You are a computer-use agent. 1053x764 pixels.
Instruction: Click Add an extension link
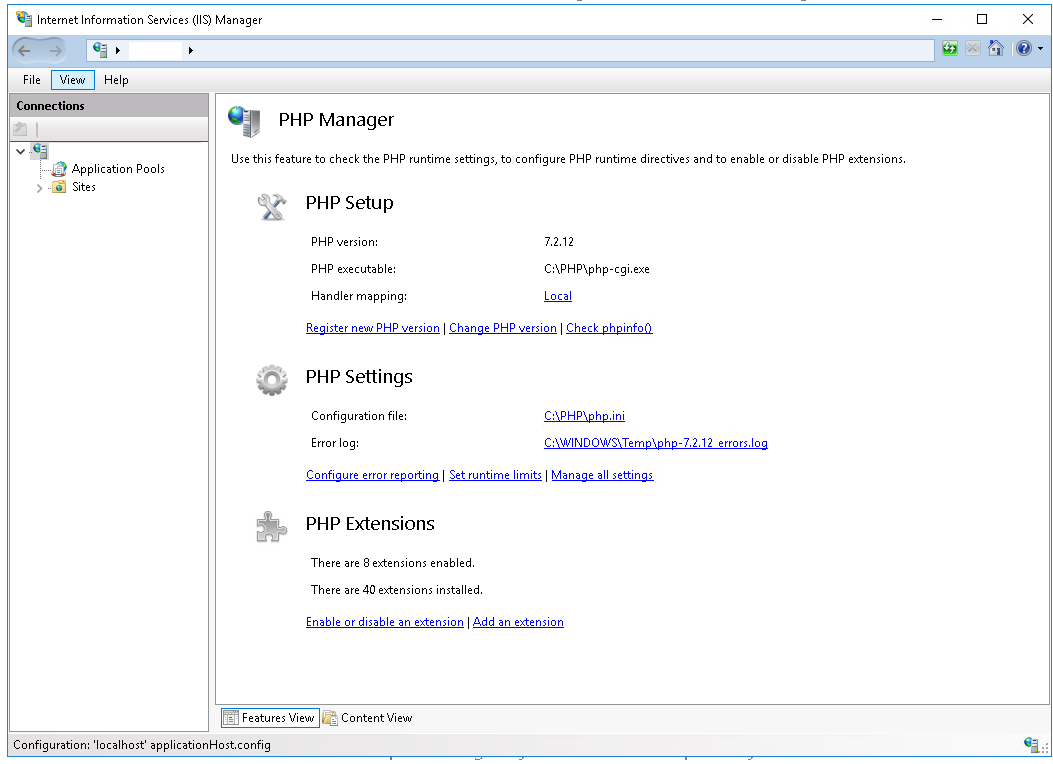pyautogui.click(x=518, y=622)
